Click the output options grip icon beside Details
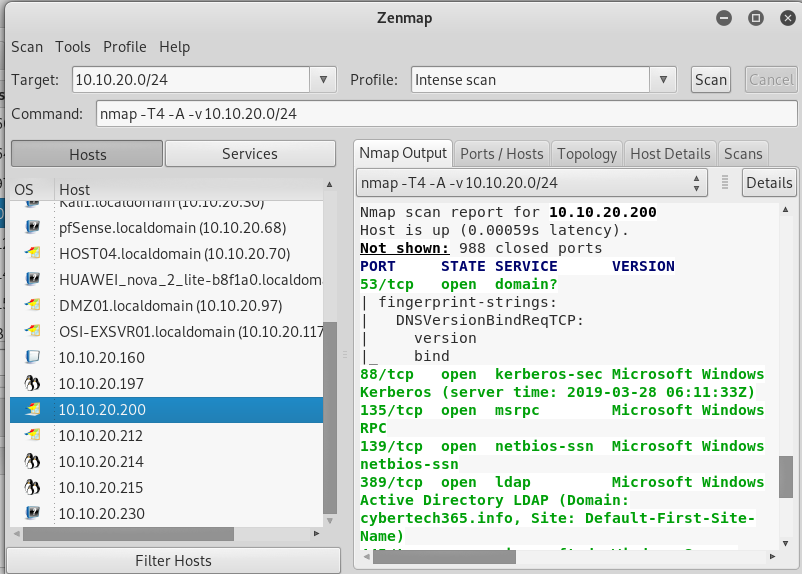This screenshot has height=574, width=802. [725, 182]
